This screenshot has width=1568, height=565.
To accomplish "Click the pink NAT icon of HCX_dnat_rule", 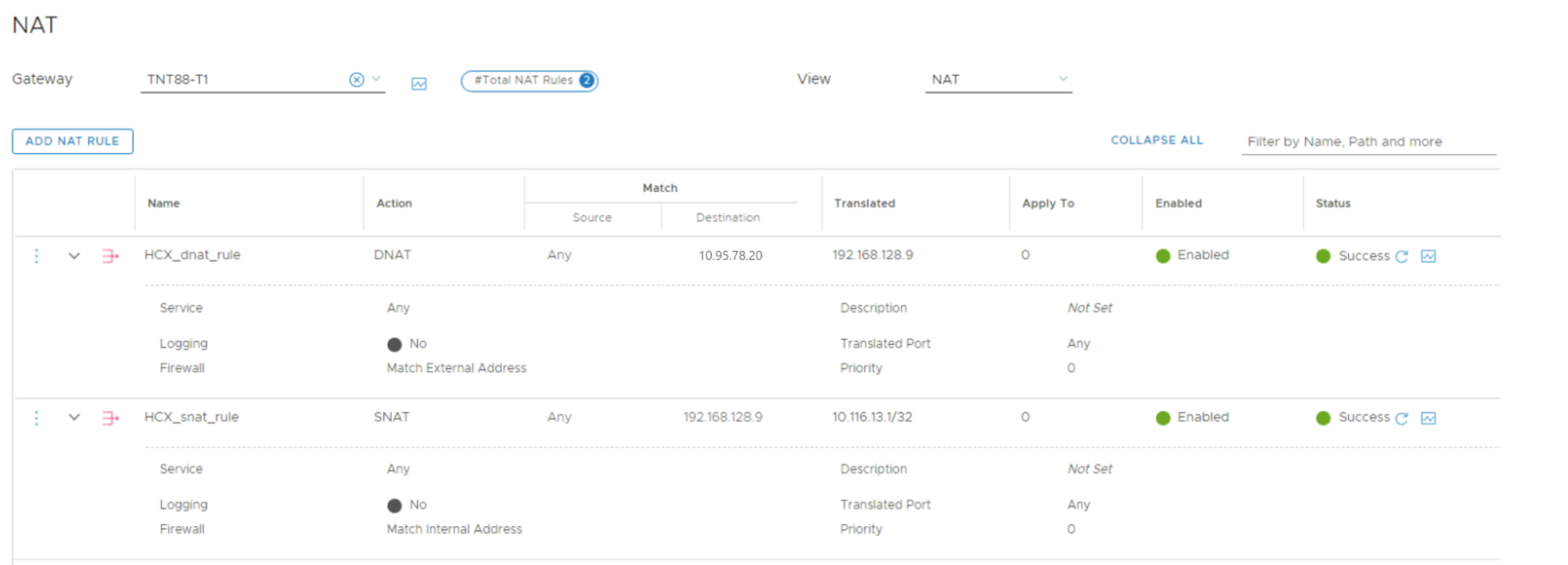I will click(111, 256).
